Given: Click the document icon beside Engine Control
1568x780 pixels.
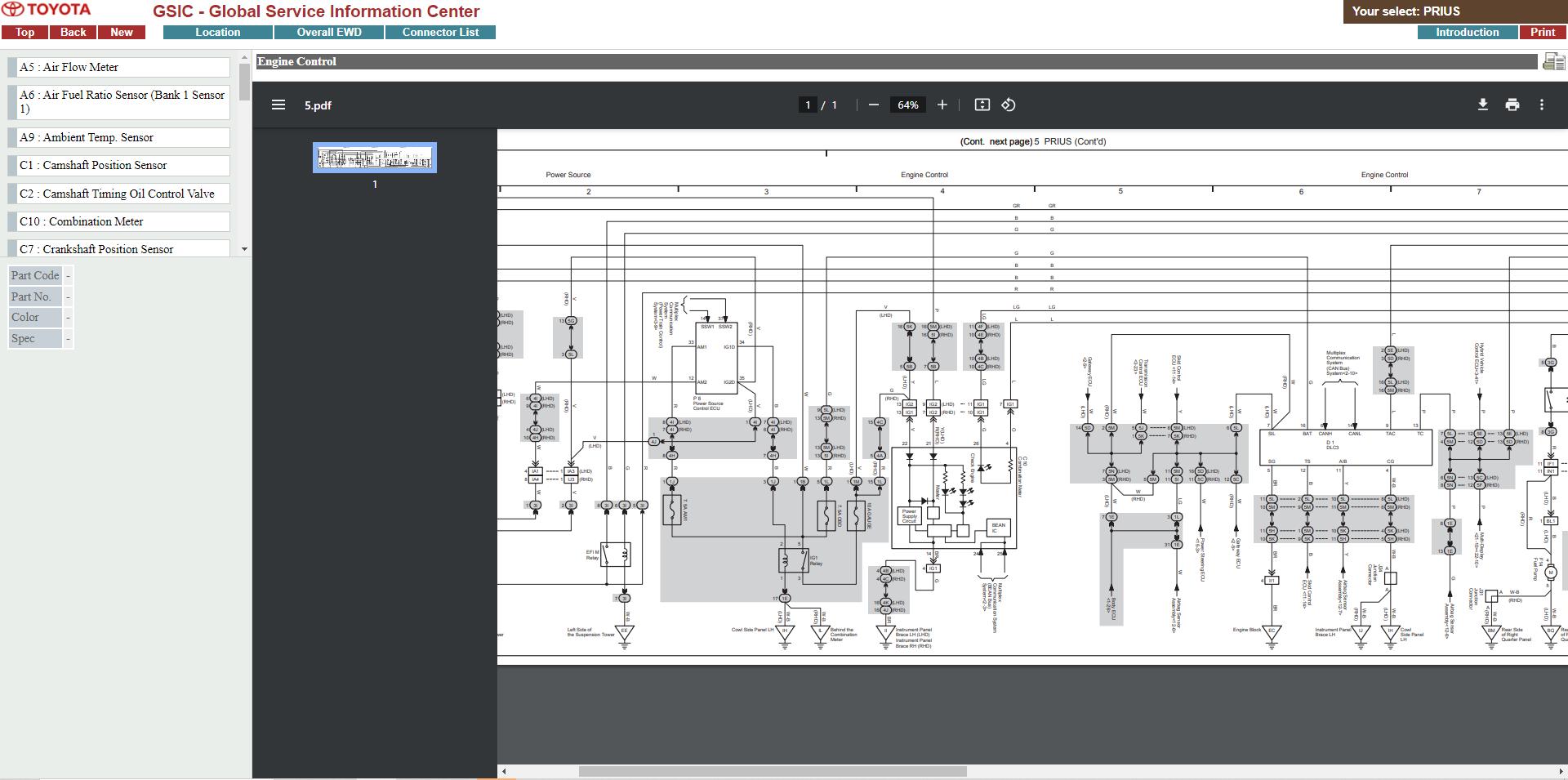Looking at the screenshot, I should (x=1553, y=61).
